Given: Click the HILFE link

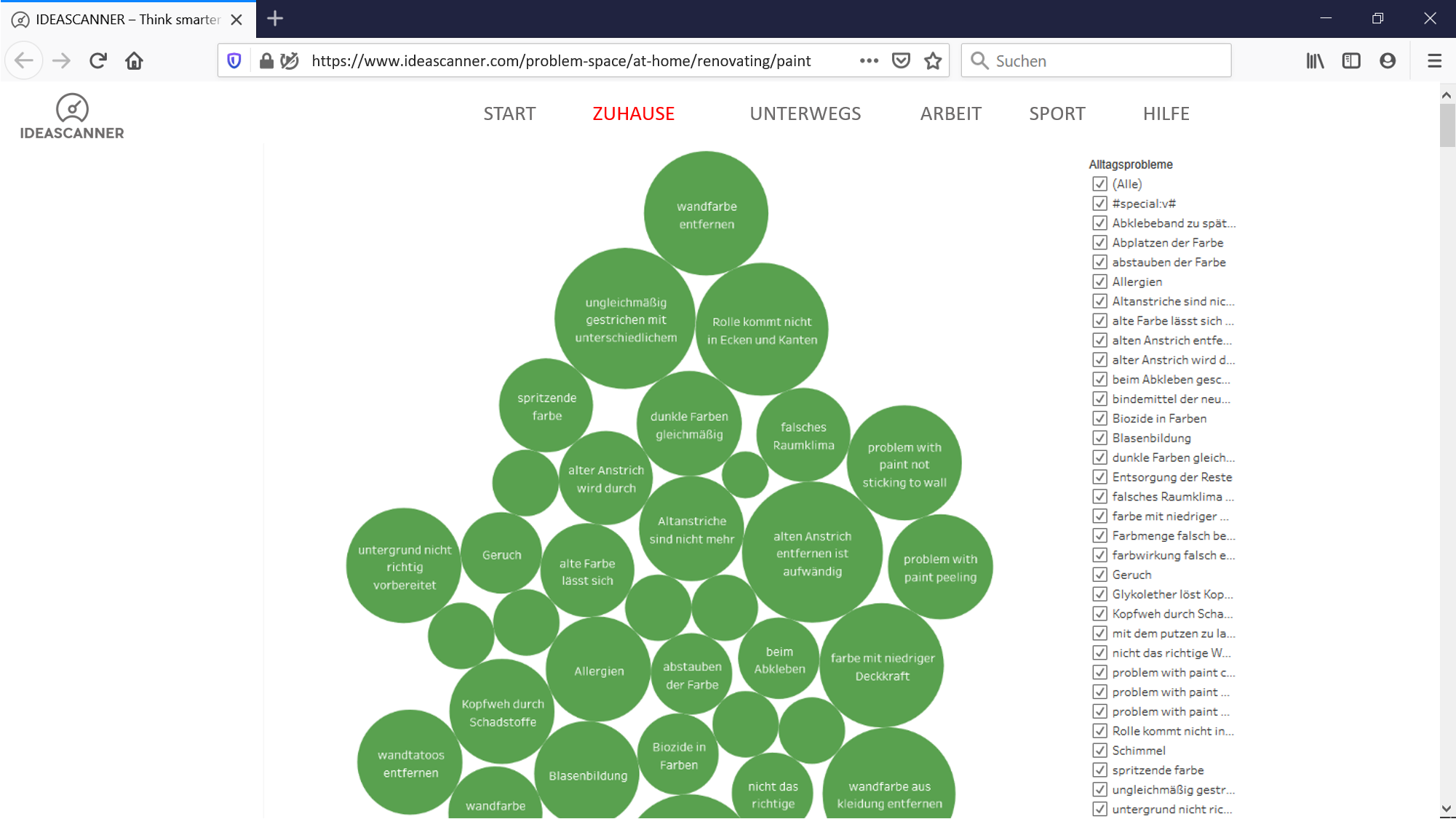Looking at the screenshot, I should click(1166, 113).
